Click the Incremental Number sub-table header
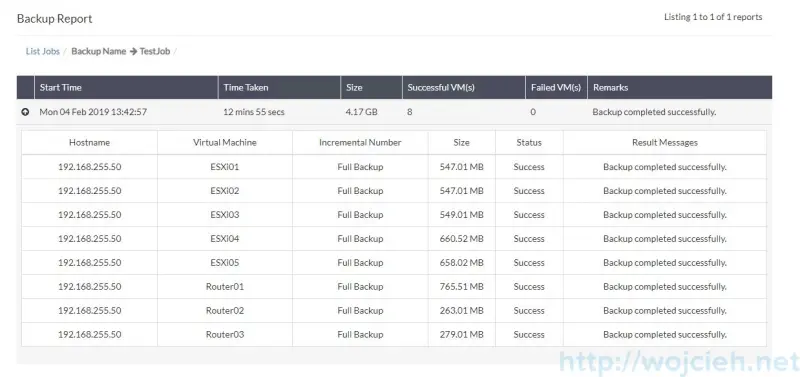The image size is (800, 377). (x=360, y=142)
